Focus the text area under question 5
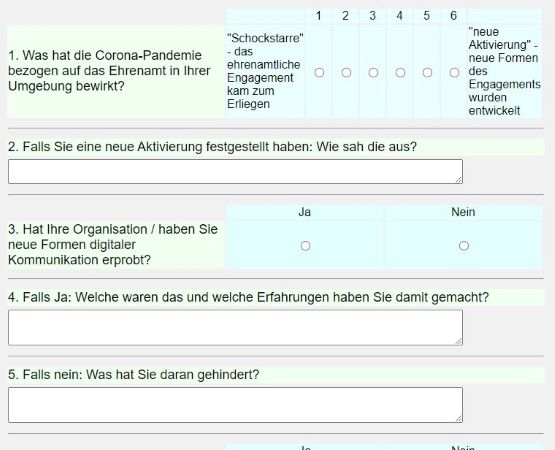This screenshot has width=555, height=450. pos(235,405)
